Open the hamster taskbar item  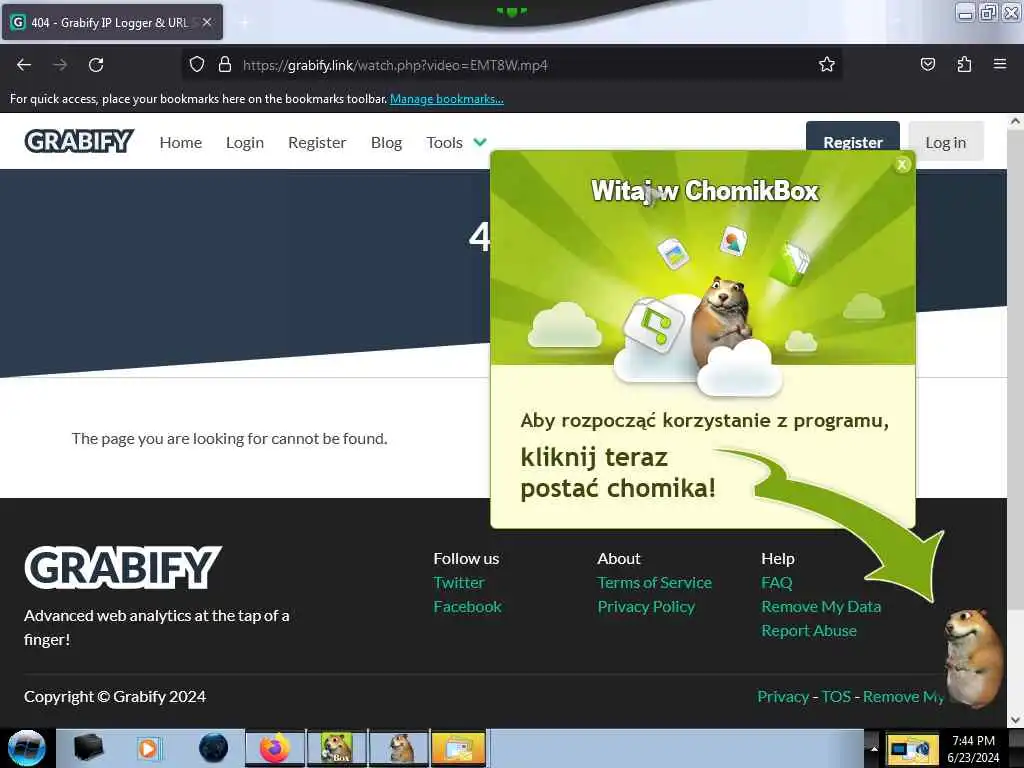399,748
